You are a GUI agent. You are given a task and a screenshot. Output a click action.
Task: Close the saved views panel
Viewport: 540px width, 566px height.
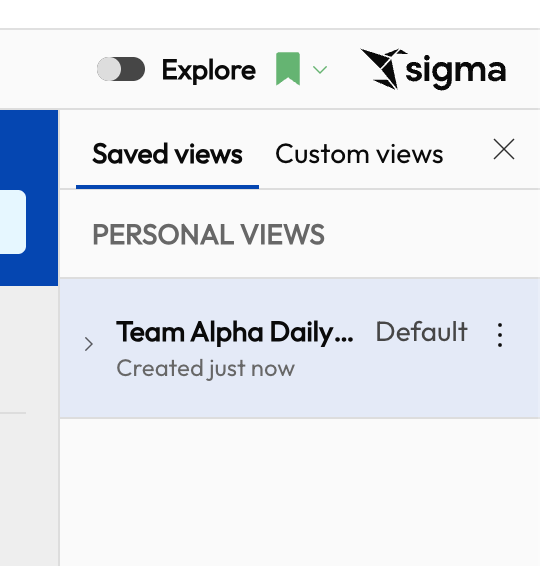coord(504,149)
